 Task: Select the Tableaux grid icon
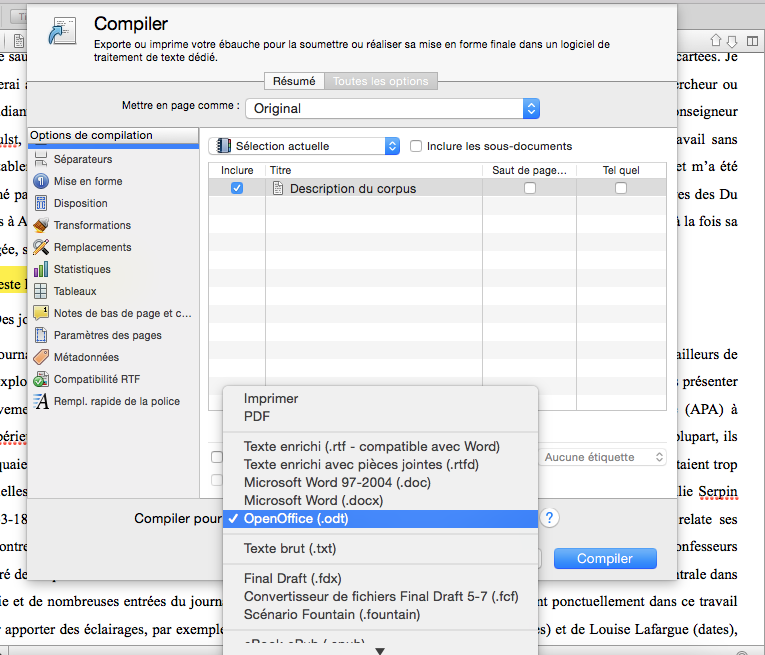tap(41, 291)
